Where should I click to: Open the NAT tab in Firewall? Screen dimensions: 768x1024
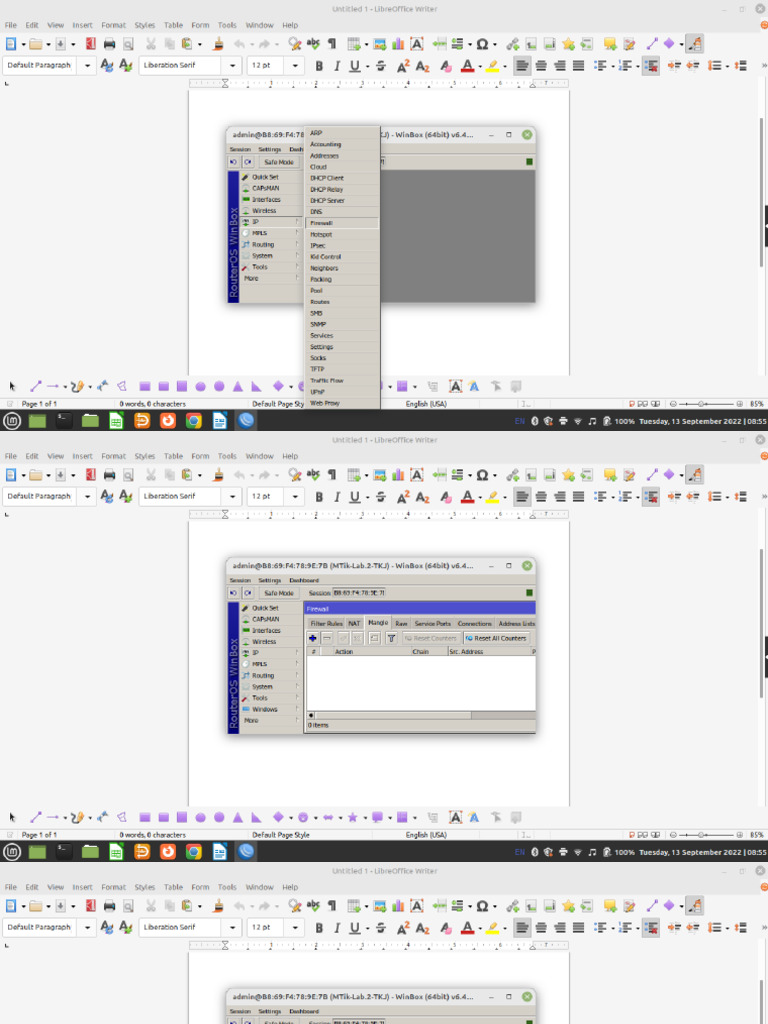[x=354, y=624]
